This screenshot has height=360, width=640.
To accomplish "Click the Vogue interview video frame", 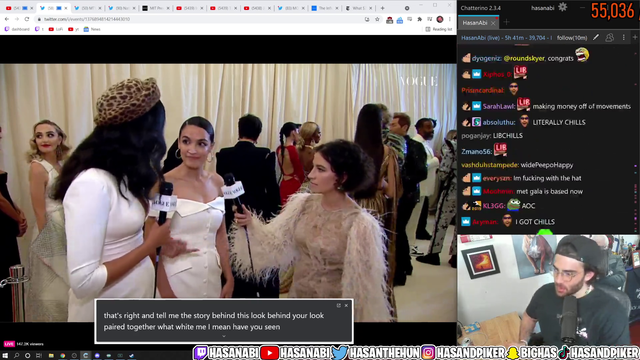I will click(x=228, y=193).
